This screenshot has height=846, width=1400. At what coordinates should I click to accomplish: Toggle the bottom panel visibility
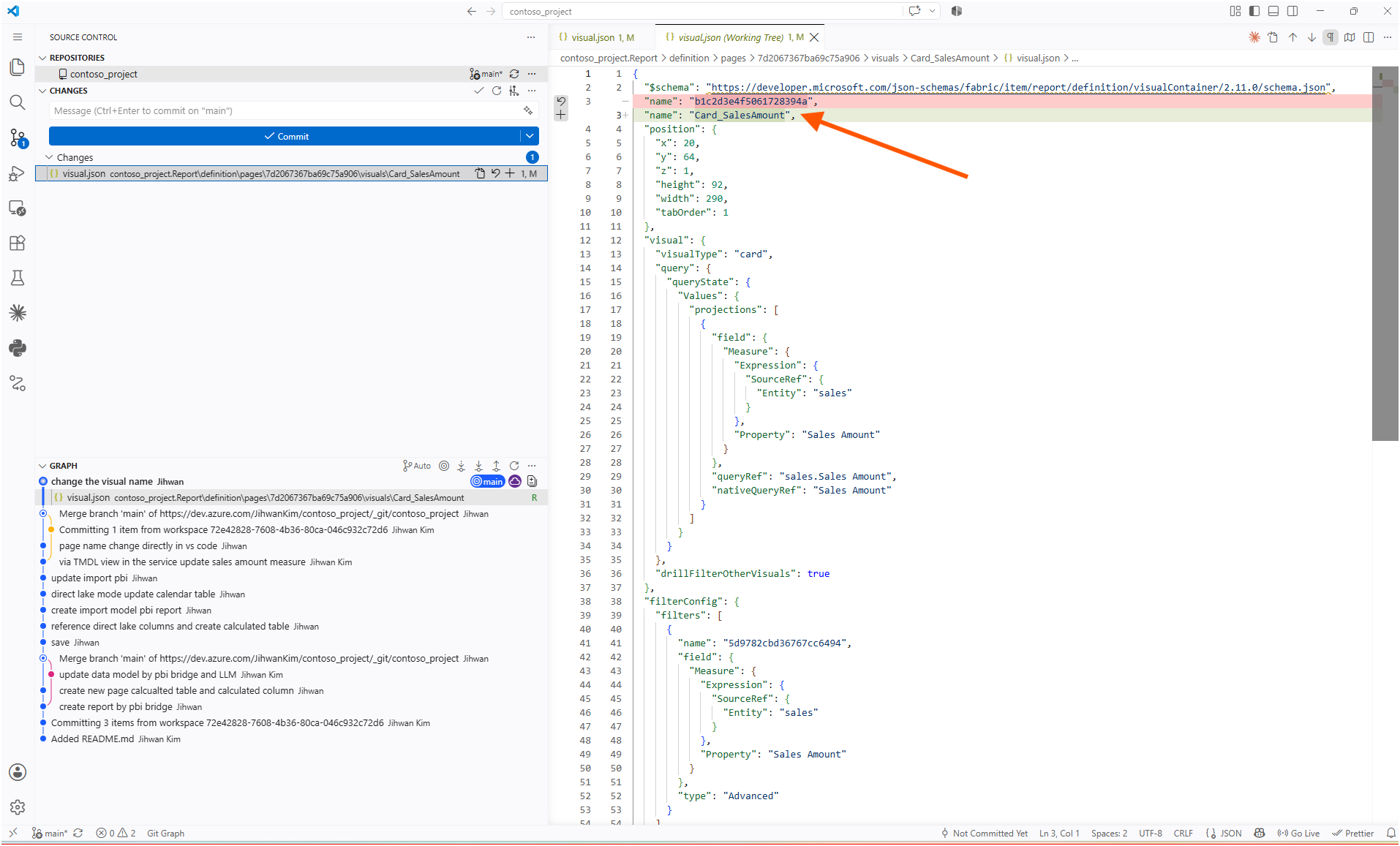1273,11
